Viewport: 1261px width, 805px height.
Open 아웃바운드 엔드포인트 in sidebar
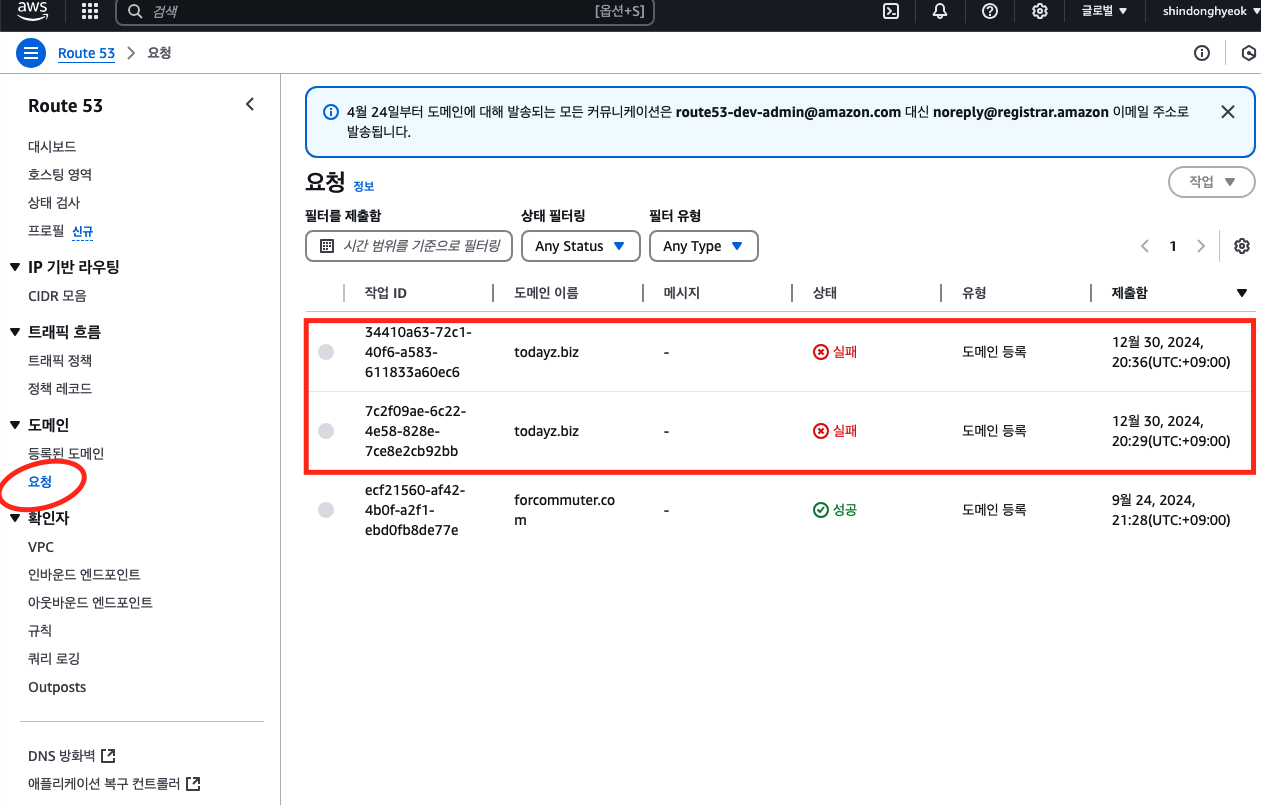click(x=90, y=603)
